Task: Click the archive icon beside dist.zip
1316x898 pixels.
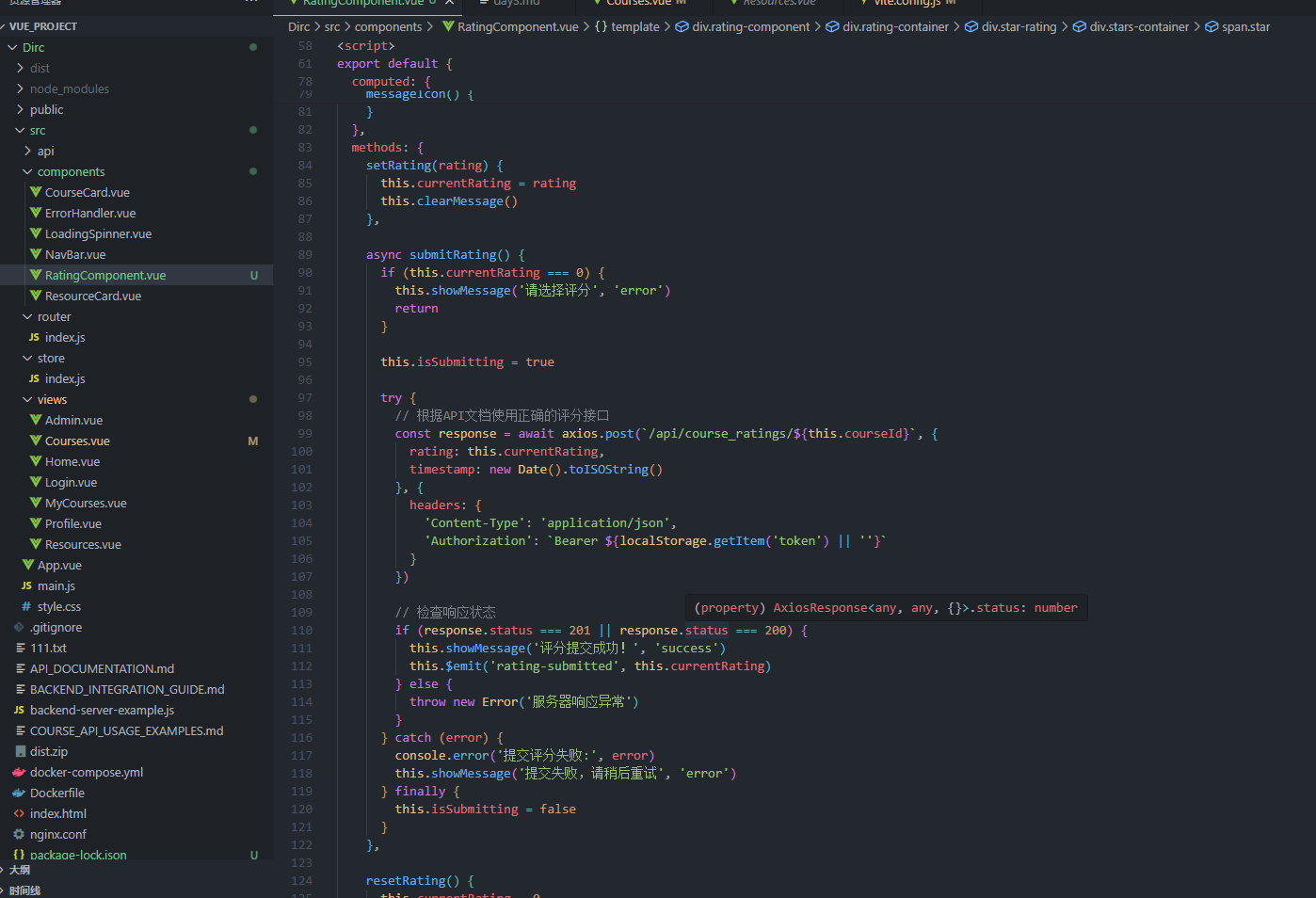Action: pyautogui.click(x=20, y=751)
